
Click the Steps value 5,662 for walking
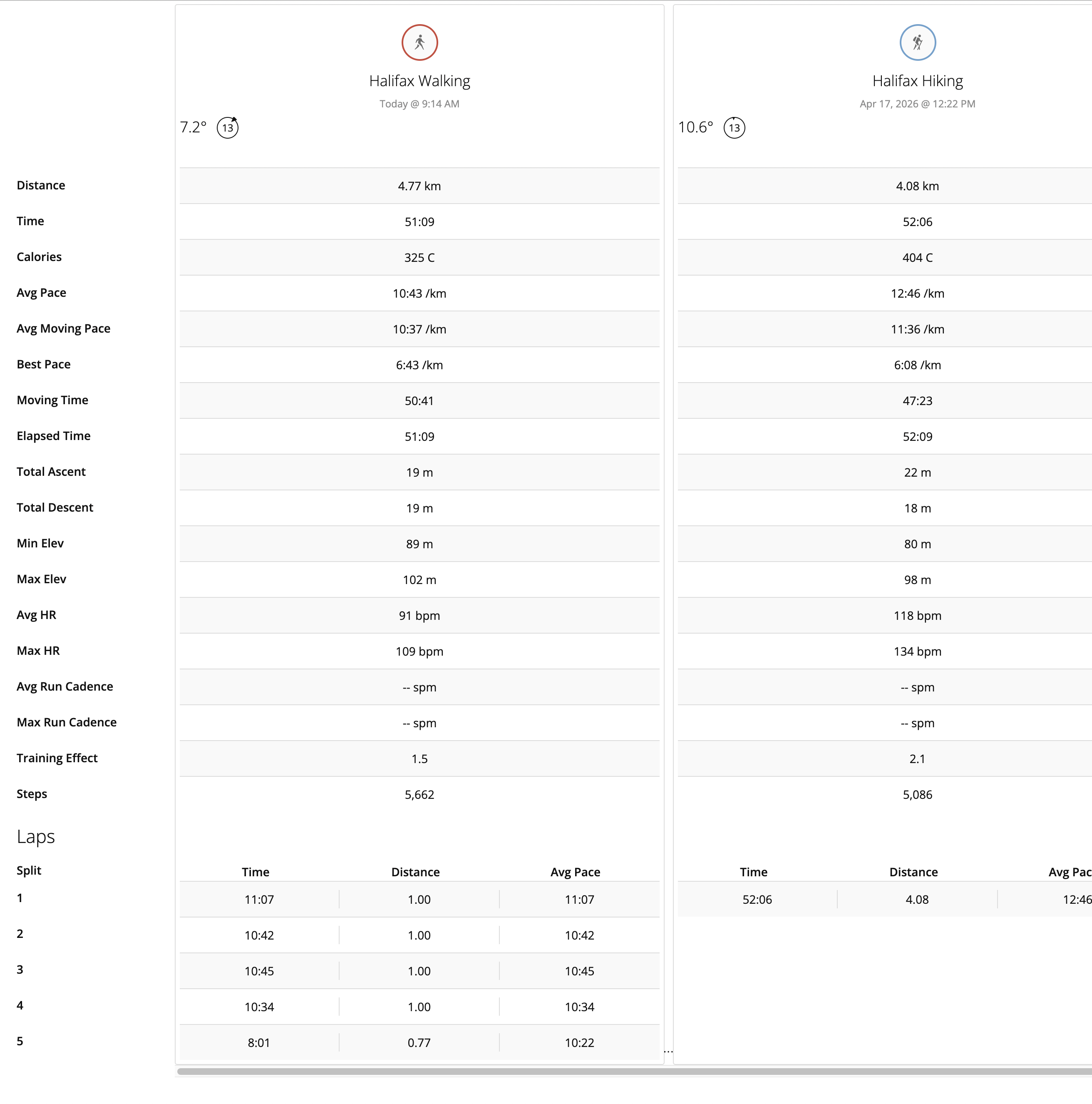419,794
